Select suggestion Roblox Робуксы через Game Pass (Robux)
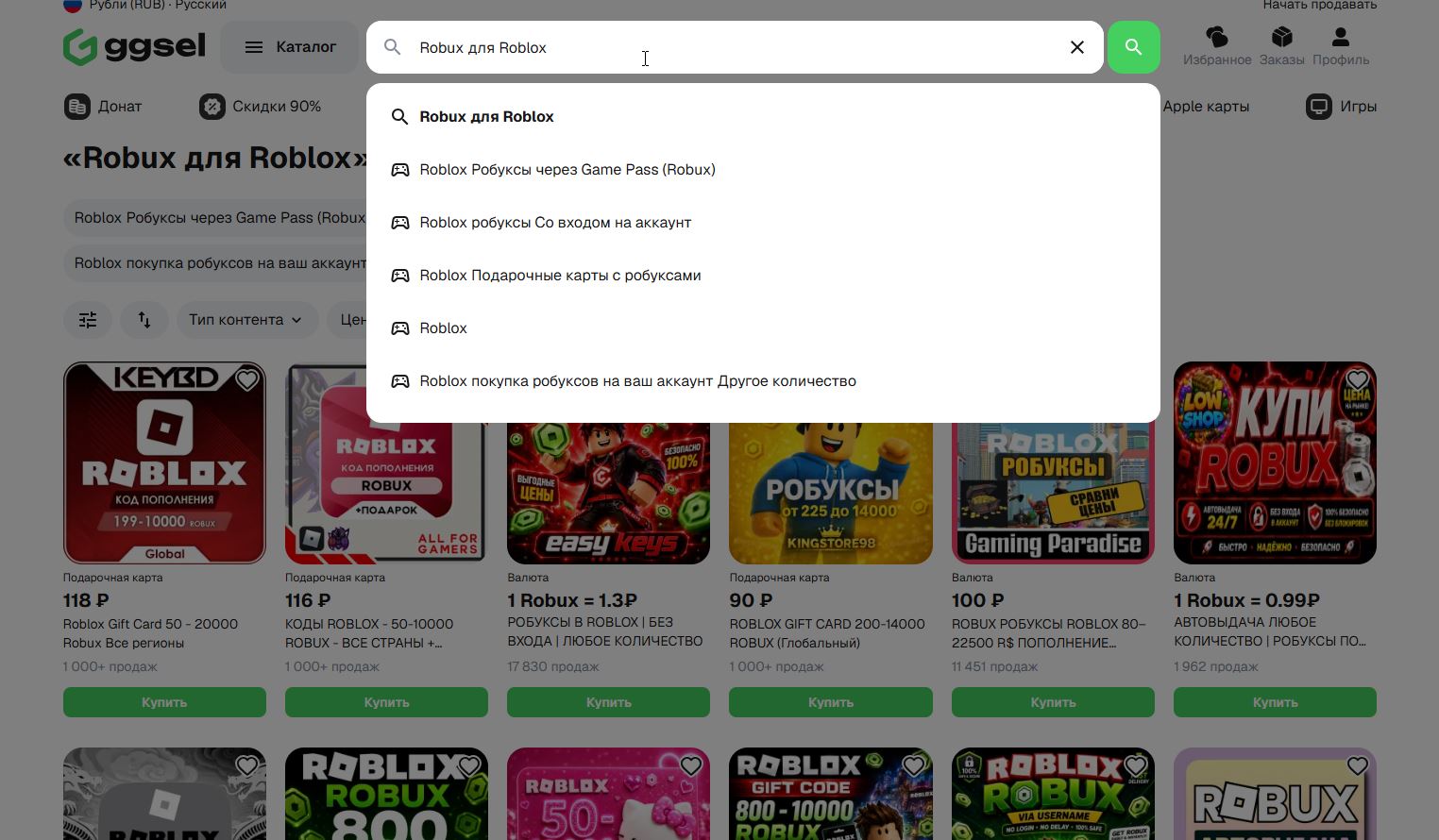The image size is (1439, 840). point(763,170)
